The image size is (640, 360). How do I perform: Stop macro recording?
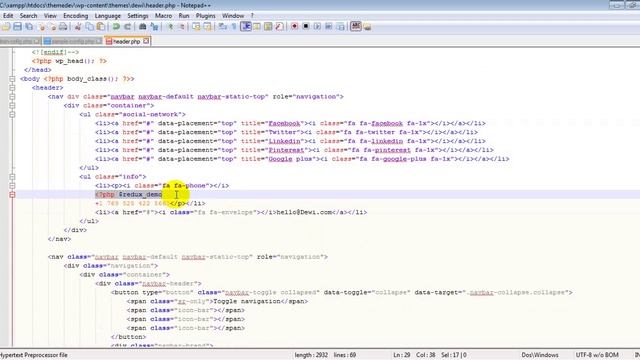pyautogui.click(x=306, y=27)
